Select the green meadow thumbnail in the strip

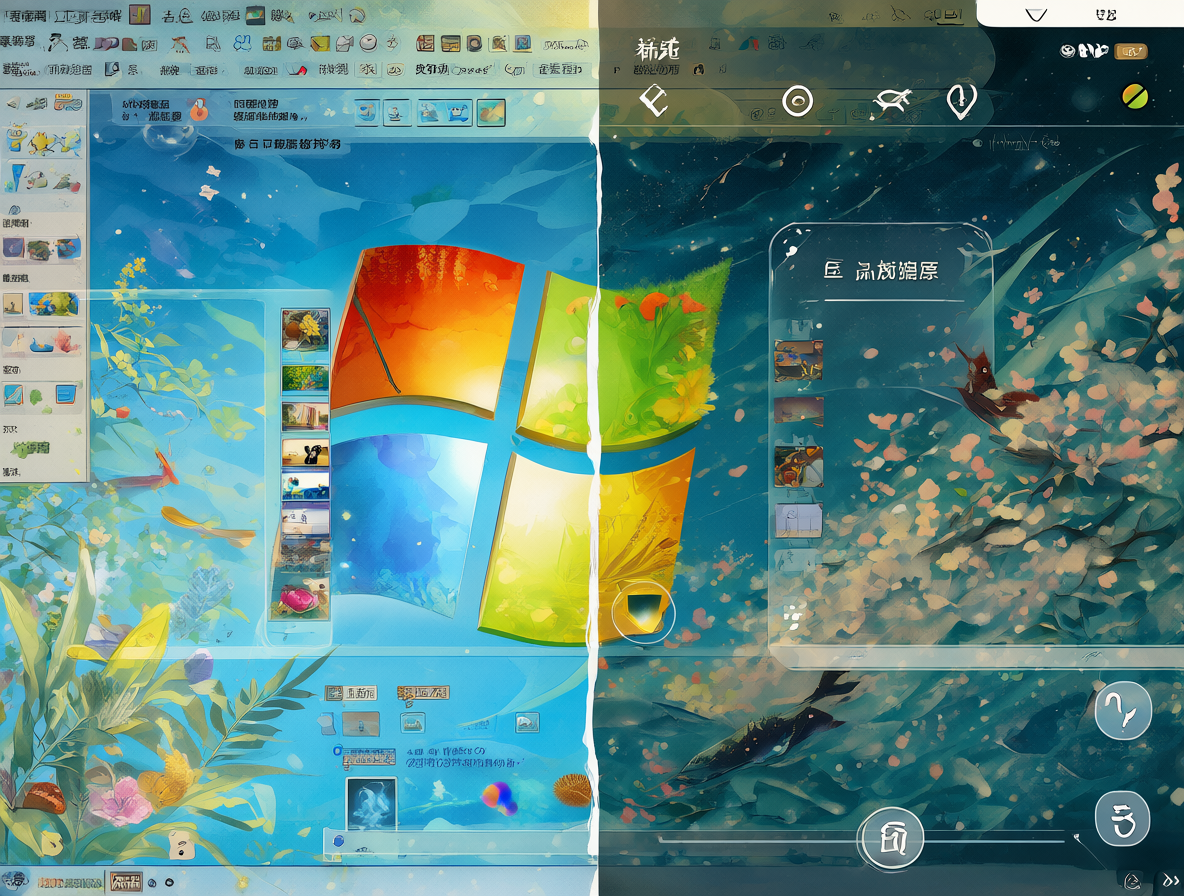(305, 378)
